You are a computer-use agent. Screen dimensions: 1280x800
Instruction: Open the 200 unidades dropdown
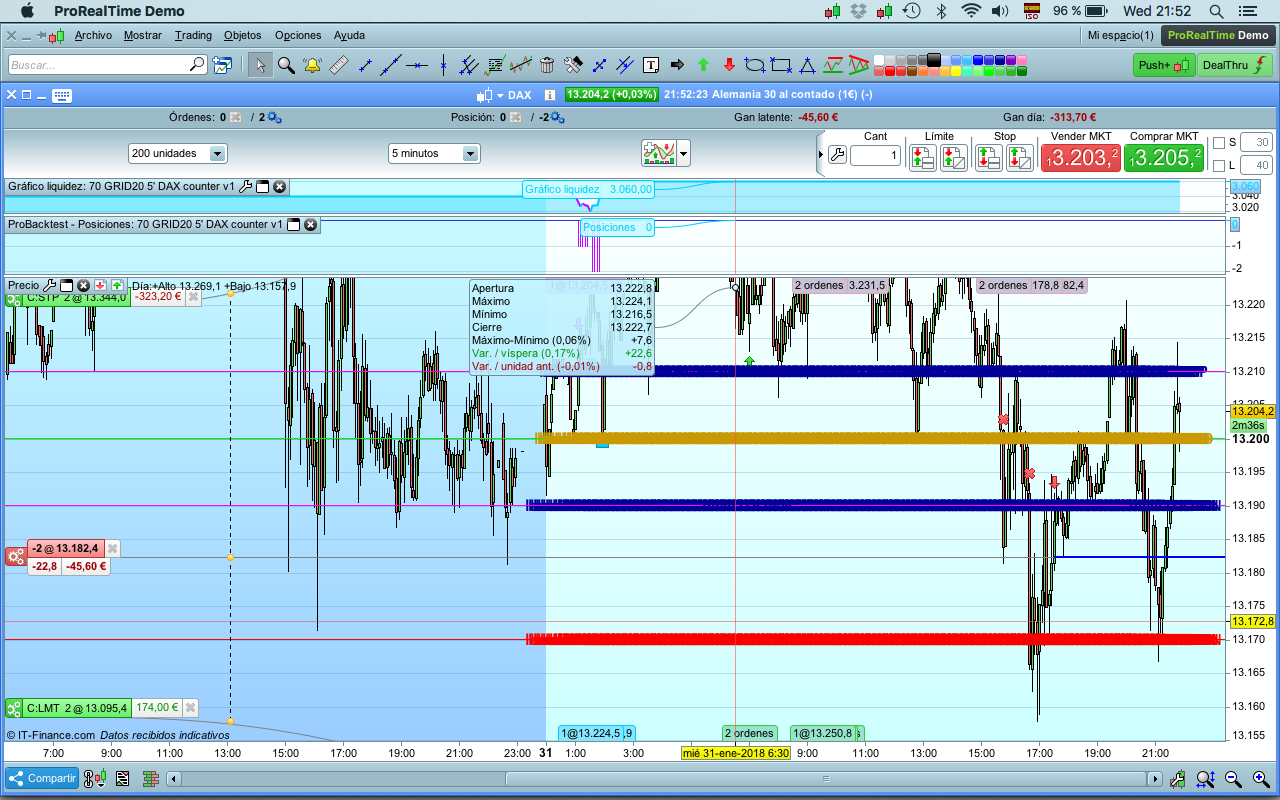pyautogui.click(x=218, y=154)
